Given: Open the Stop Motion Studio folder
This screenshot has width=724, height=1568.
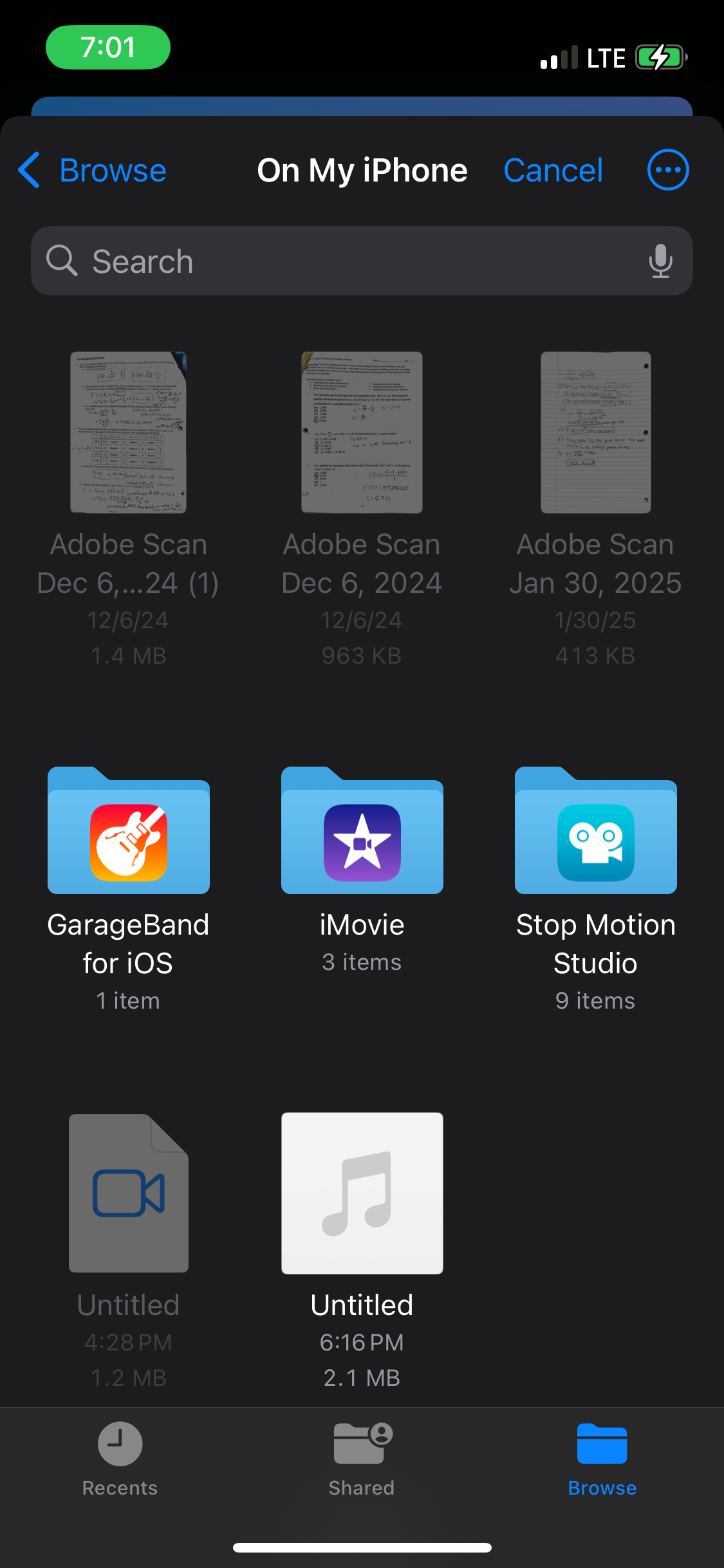Looking at the screenshot, I should (x=596, y=830).
